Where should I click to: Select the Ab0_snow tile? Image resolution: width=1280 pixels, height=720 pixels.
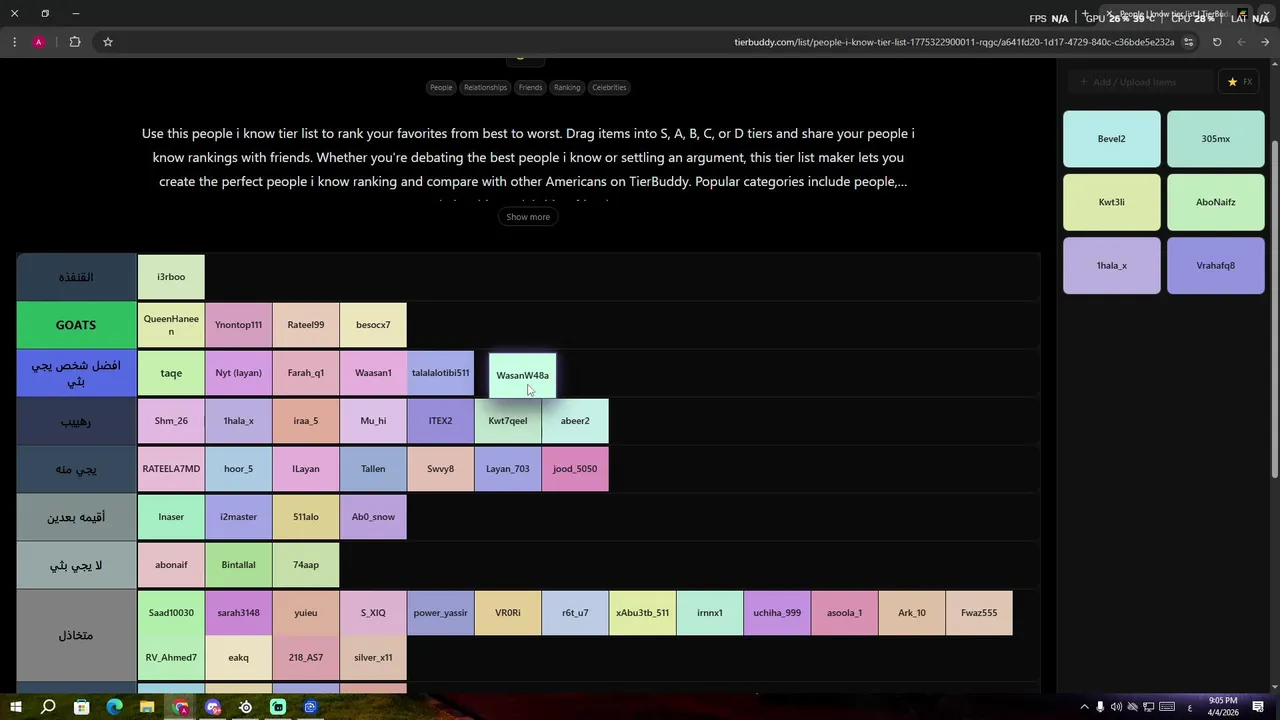click(x=373, y=517)
